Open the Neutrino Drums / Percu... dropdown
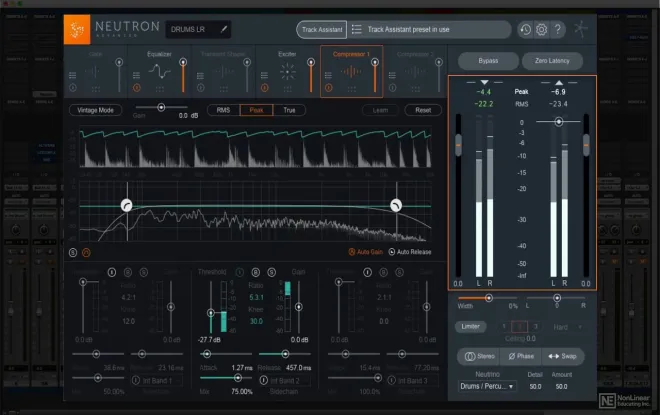 (x=487, y=386)
